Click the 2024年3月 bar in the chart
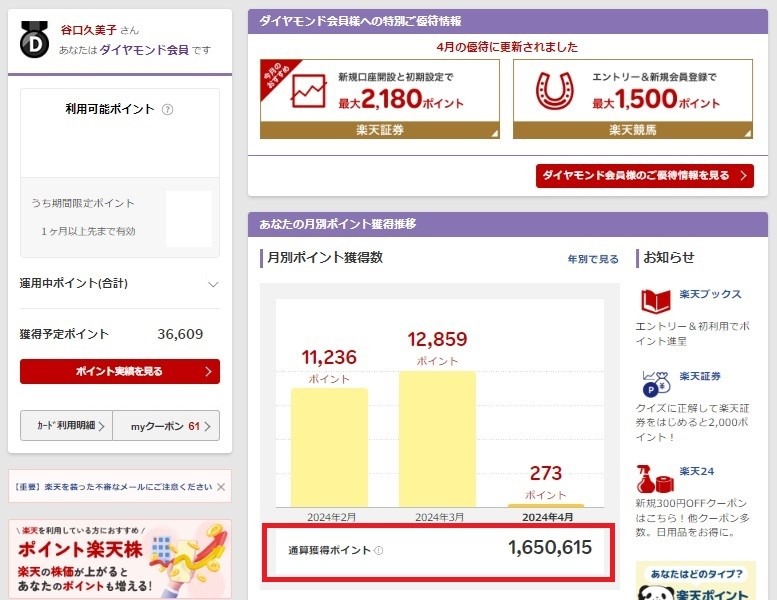Screen dimensions: 777x600 (x=438, y=439)
